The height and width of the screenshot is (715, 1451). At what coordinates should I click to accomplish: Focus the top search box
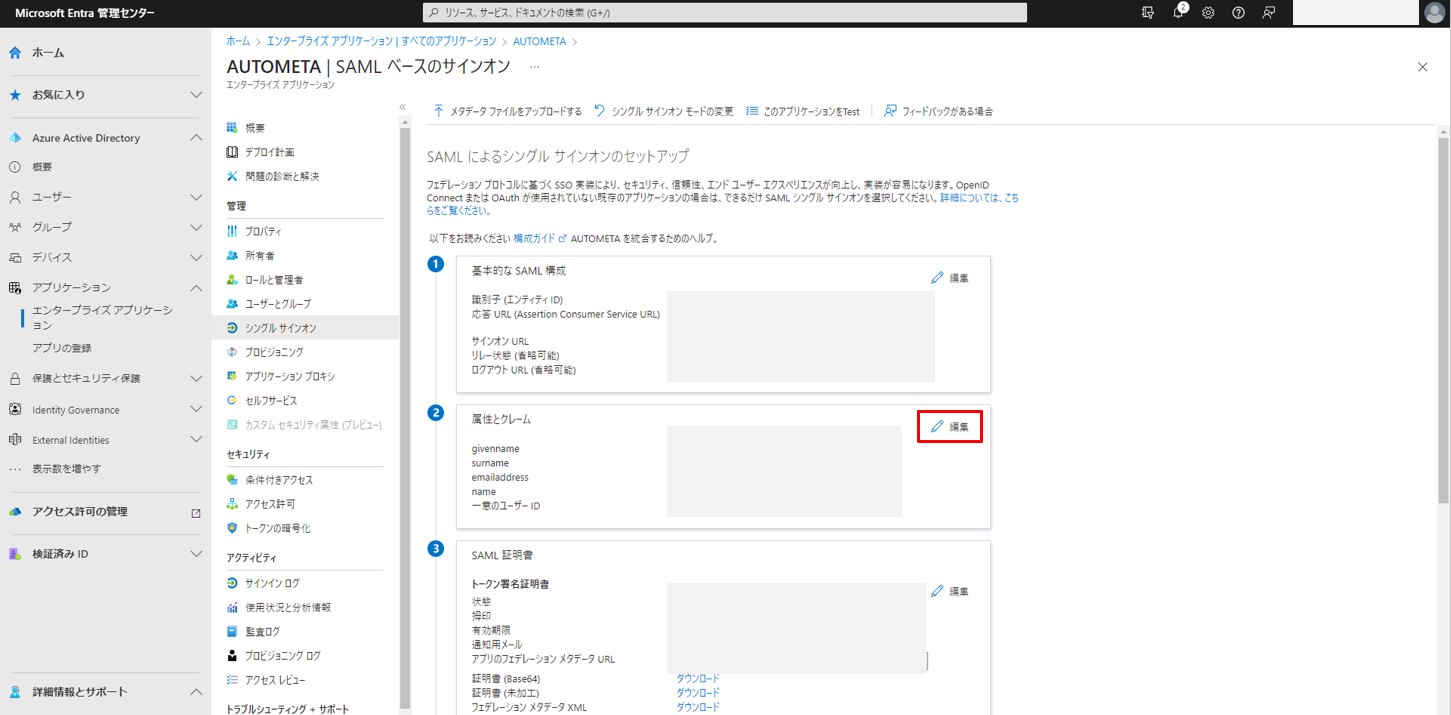(725, 12)
